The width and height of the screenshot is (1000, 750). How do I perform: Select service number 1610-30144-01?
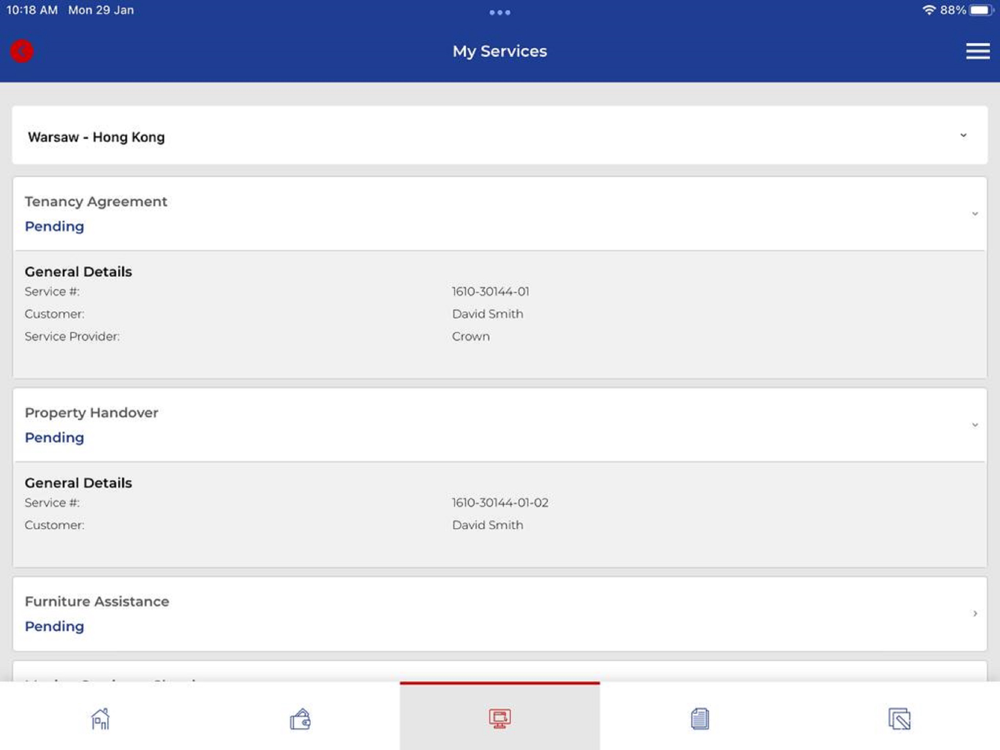490,291
